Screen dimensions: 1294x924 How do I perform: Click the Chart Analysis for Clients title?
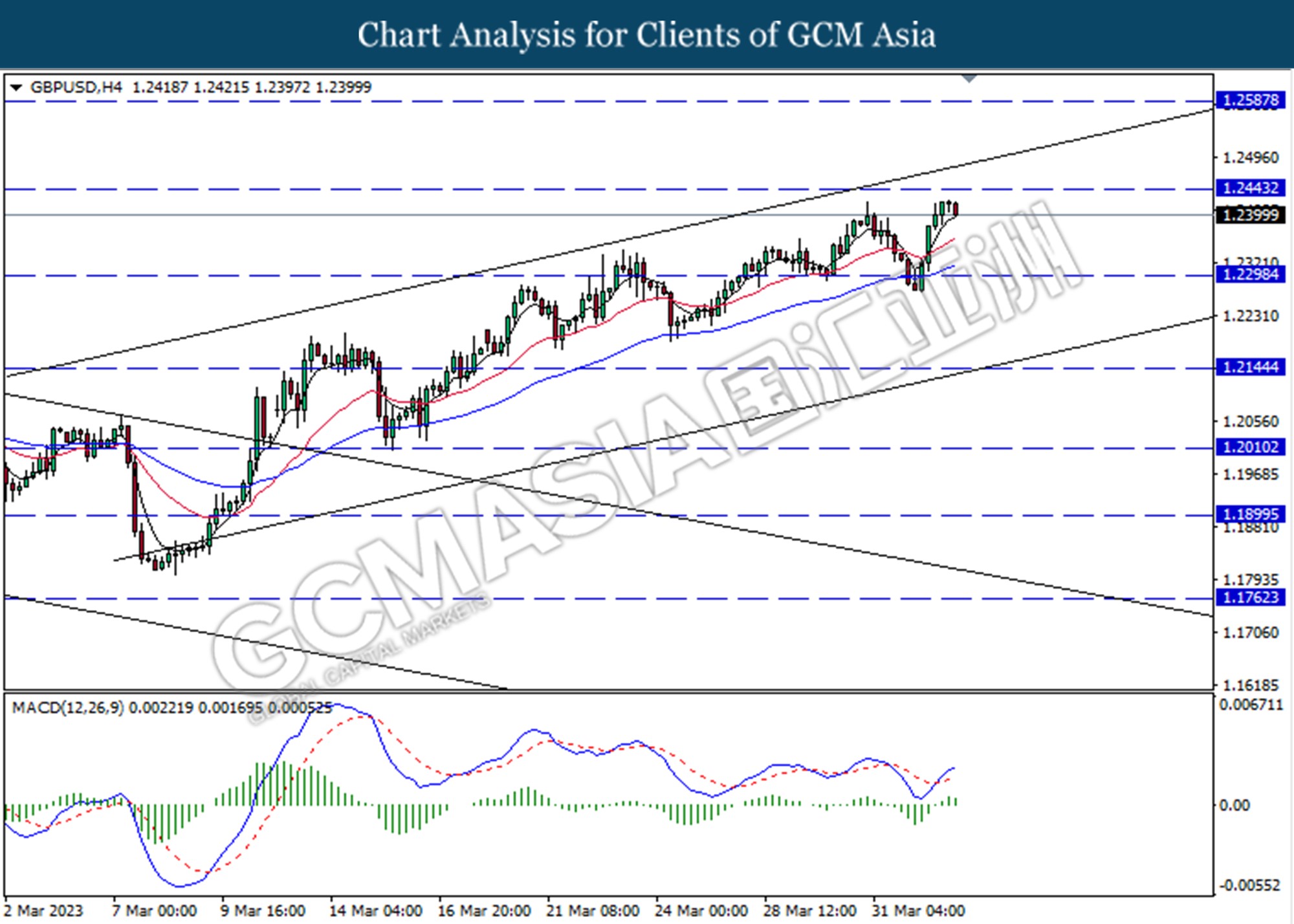647,34
